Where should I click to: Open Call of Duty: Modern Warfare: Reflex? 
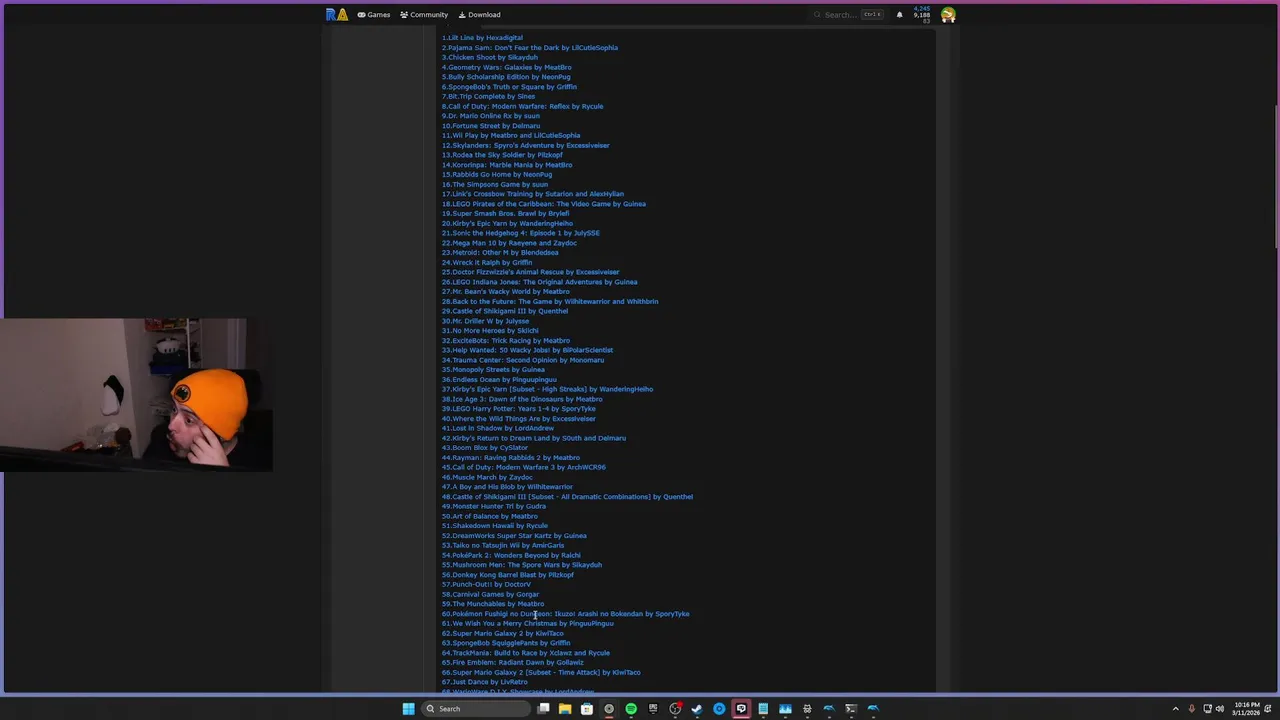[523, 106]
